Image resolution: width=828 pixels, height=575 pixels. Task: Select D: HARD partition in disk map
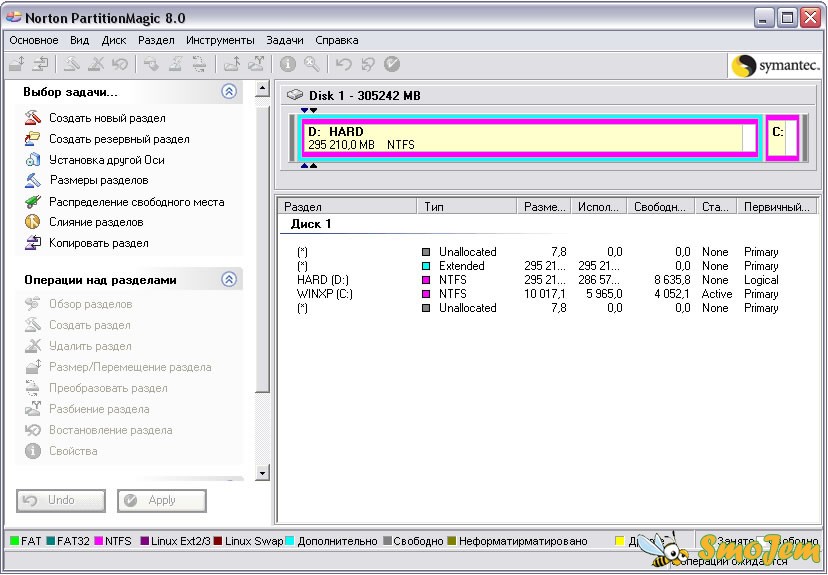tap(530, 138)
